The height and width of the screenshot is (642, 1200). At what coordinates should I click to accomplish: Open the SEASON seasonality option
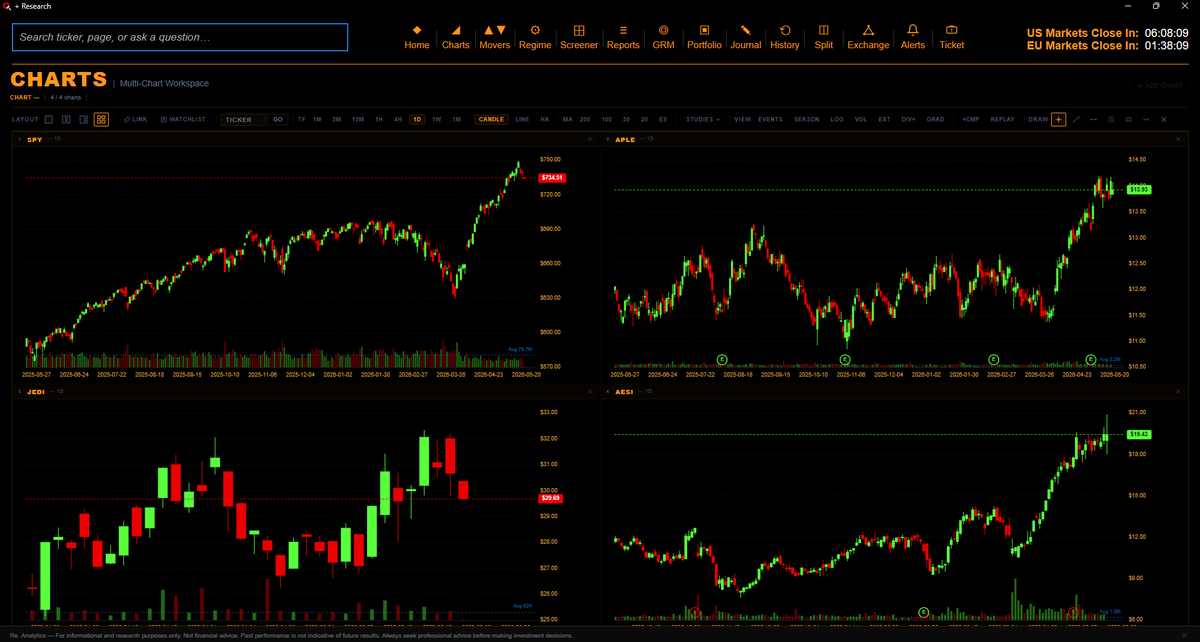tap(807, 119)
